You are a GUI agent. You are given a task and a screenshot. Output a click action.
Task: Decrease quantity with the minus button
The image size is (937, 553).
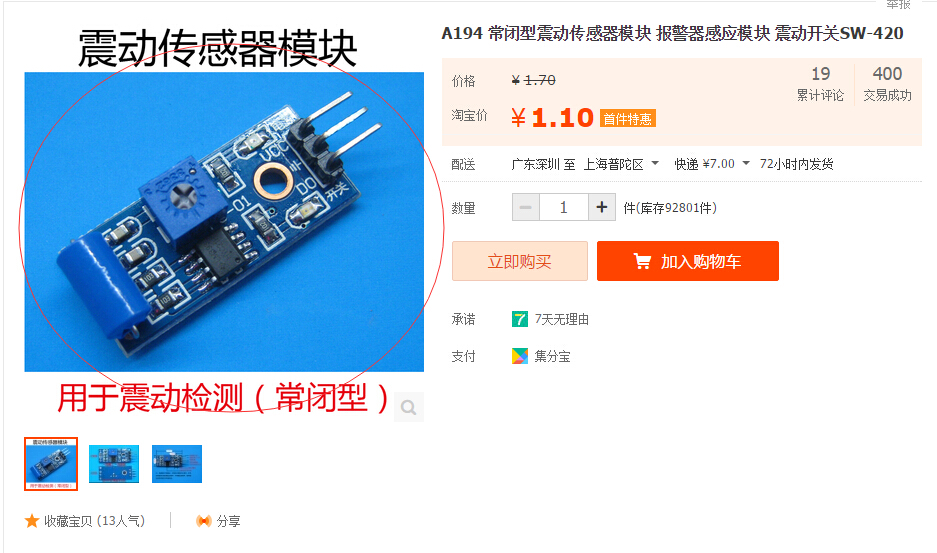(526, 207)
